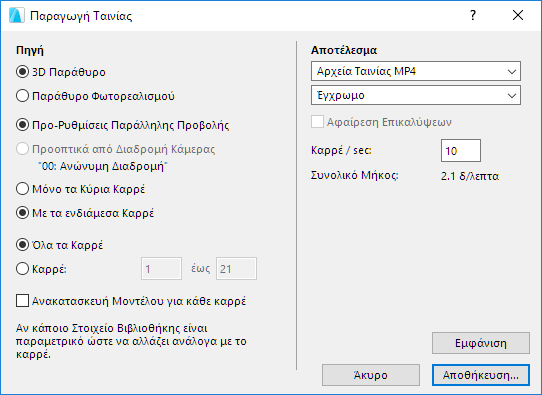Open the Αρχεία Ταινίας MP4 format dropdown

pos(416,71)
